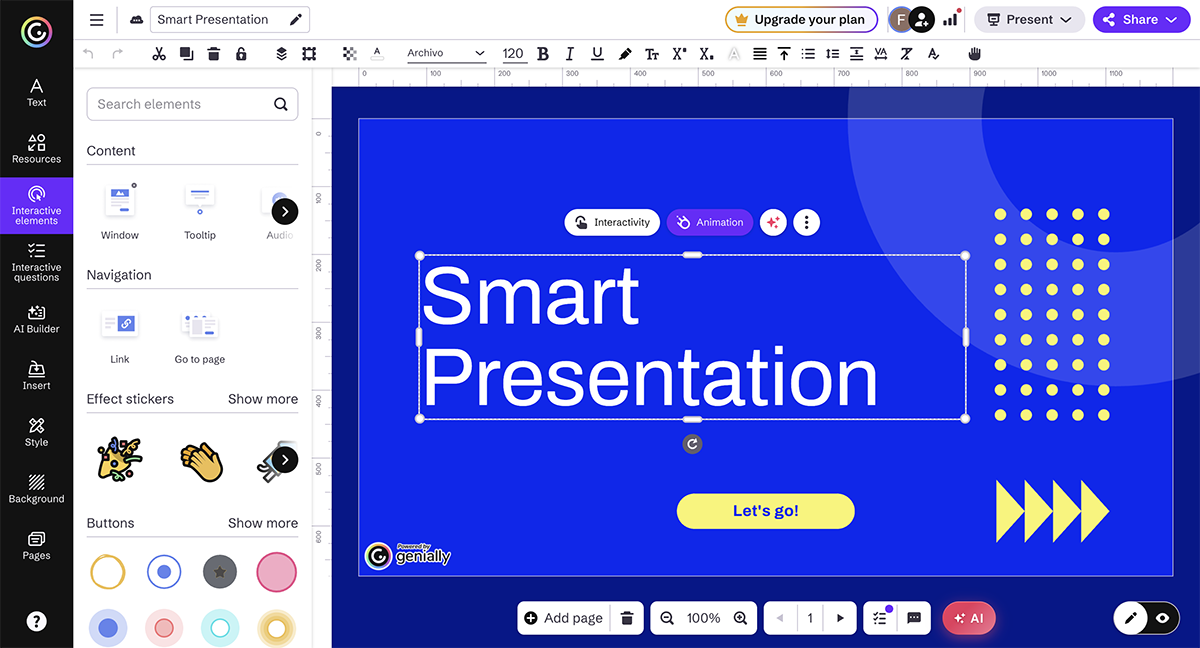
Task: Open the Pages sidebar panel
Action: pos(36,546)
